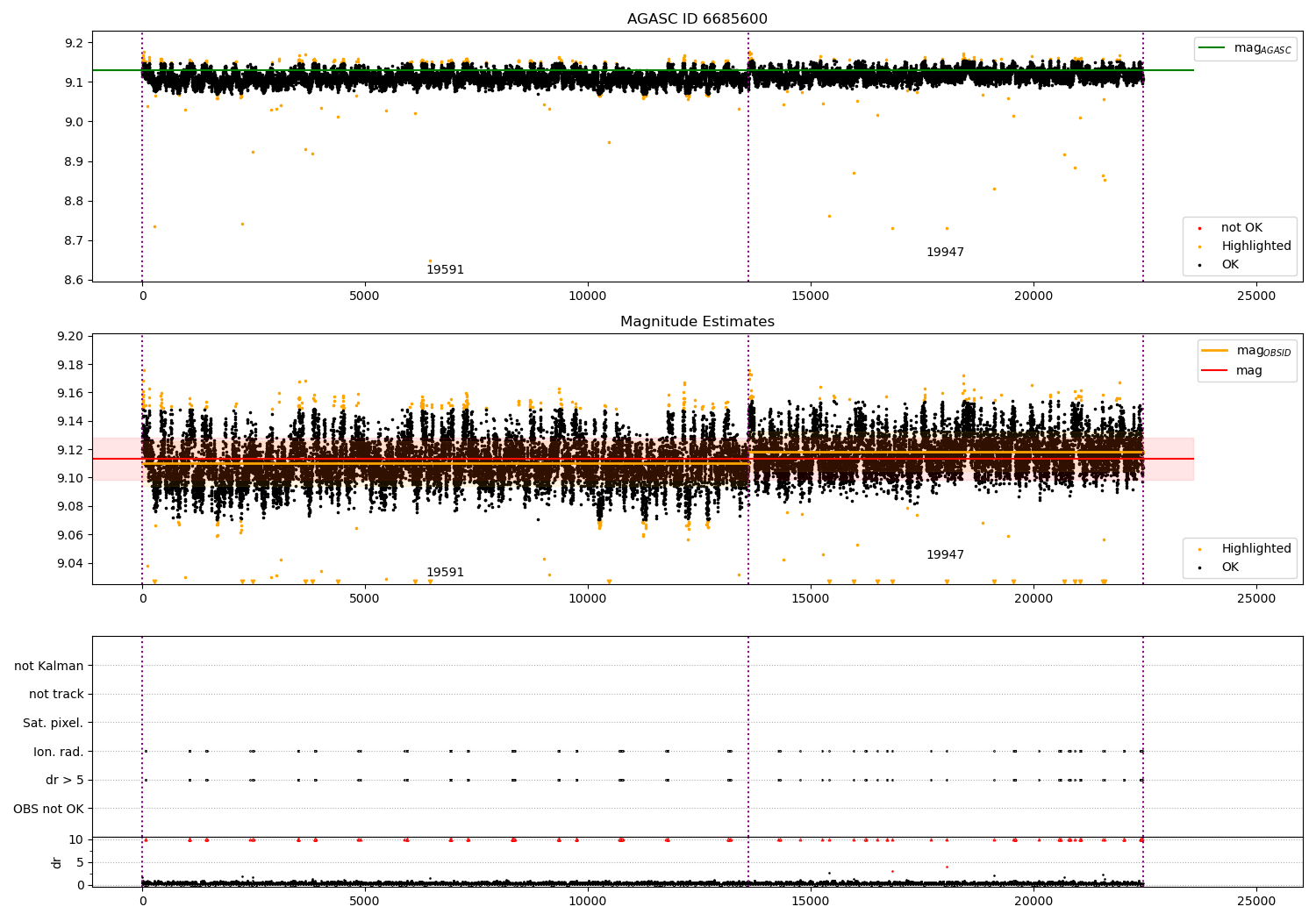Screen dimensions: 1316x921
Task: Click 'OK' label in the middle plot legend
Action: tap(1230, 568)
